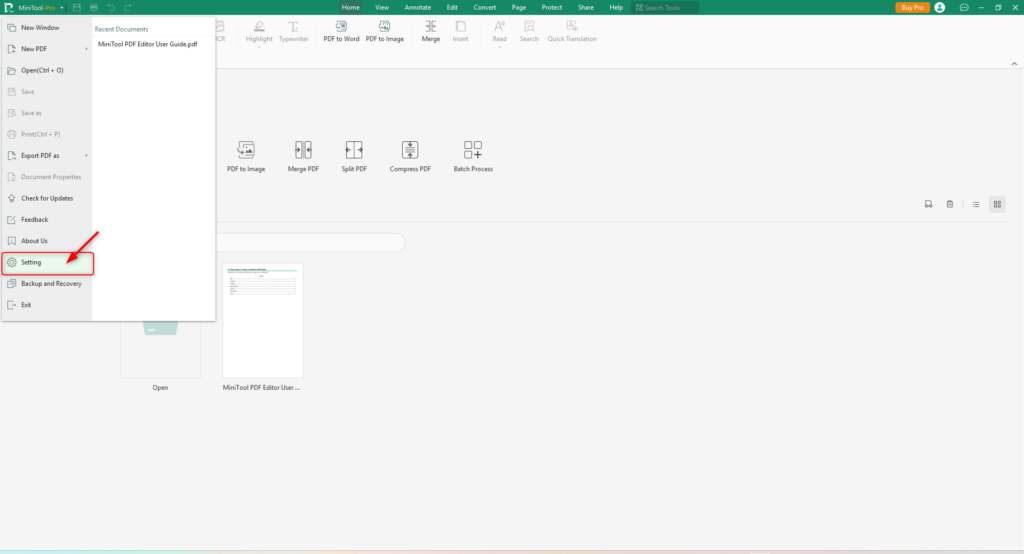Switch to the Home ribbon tab
The width and height of the screenshot is (1024, 554).
(350, 7)
